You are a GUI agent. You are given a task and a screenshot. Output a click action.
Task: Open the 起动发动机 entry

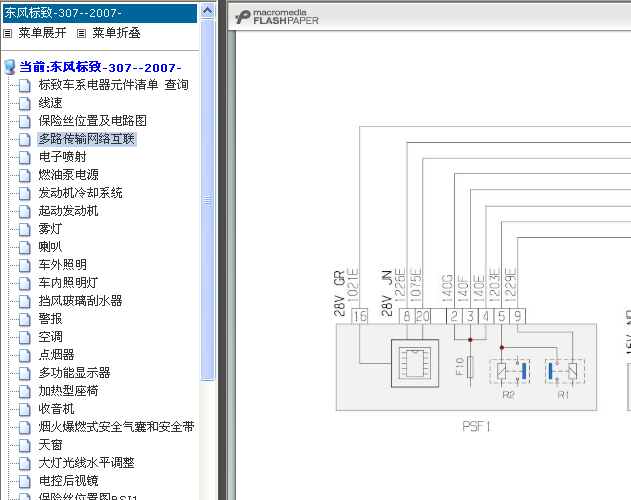click(68, 211)
